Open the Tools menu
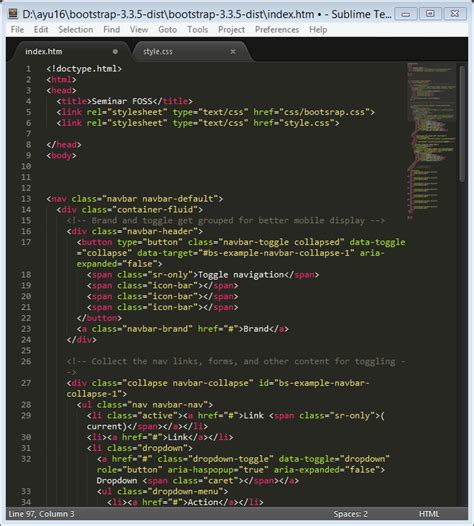The image size is (474, 526). [198, 30]
